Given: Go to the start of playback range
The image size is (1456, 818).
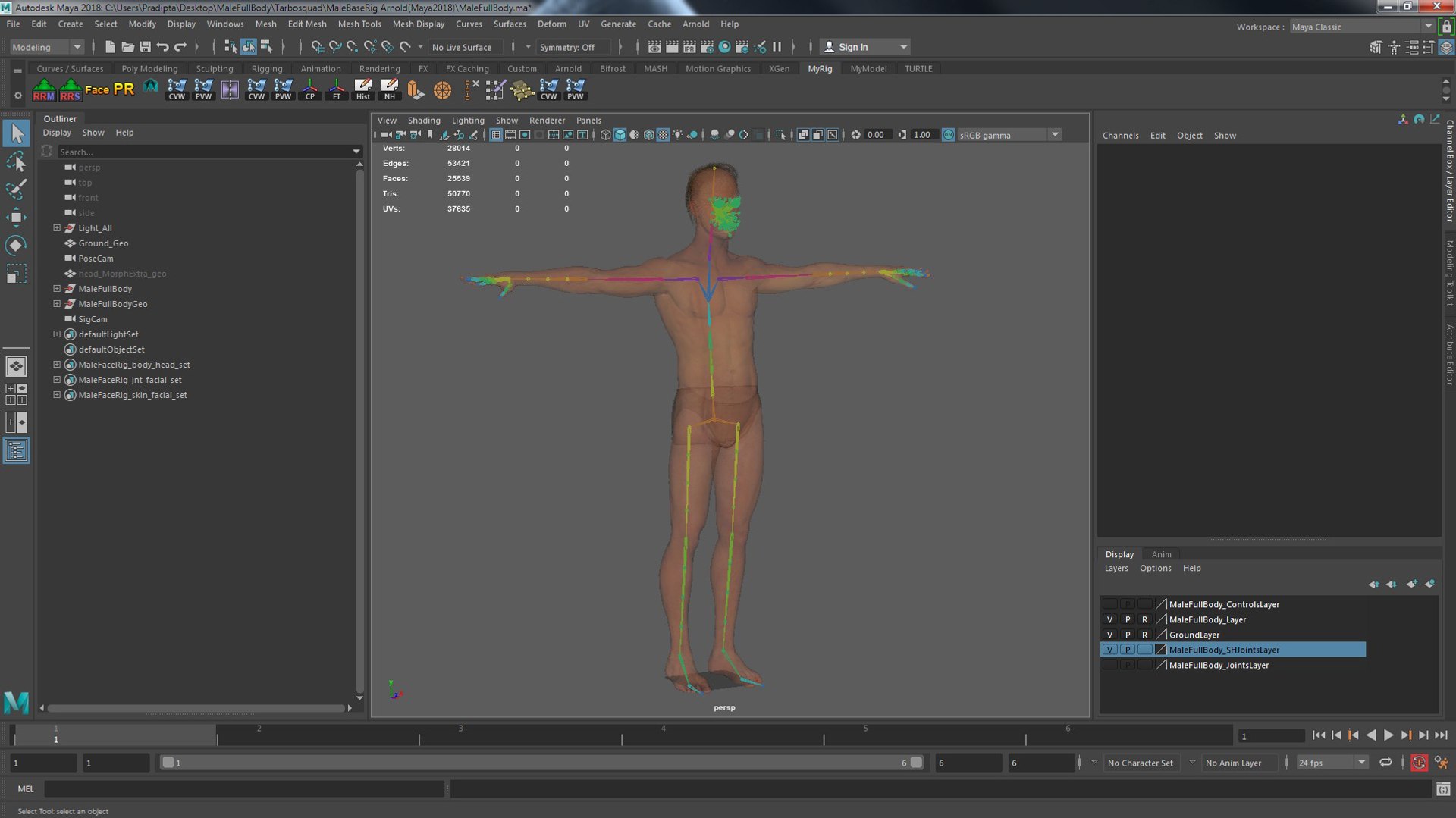Looking at the screenshot, I should click(x=1319, y=735).
